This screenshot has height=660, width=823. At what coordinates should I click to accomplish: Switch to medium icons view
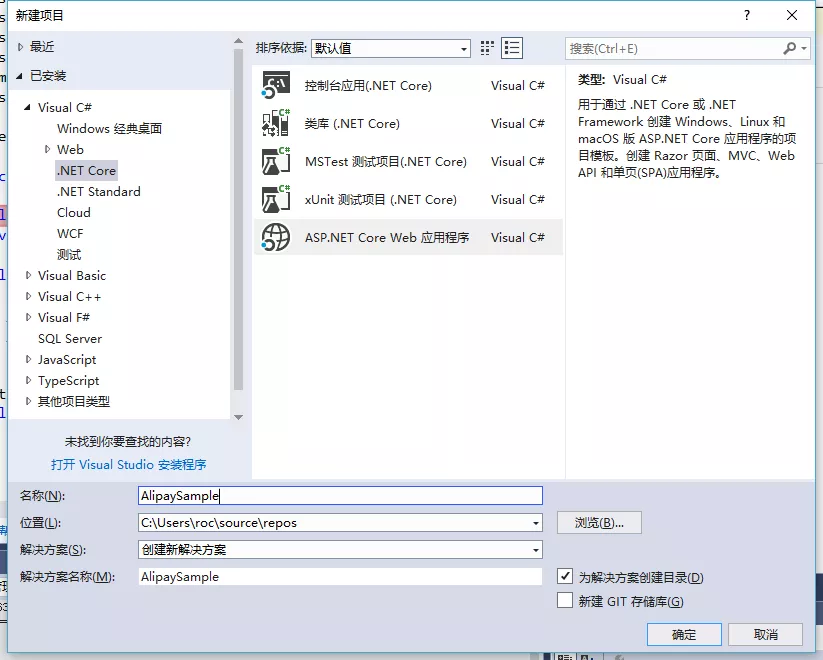pos(487,47)
